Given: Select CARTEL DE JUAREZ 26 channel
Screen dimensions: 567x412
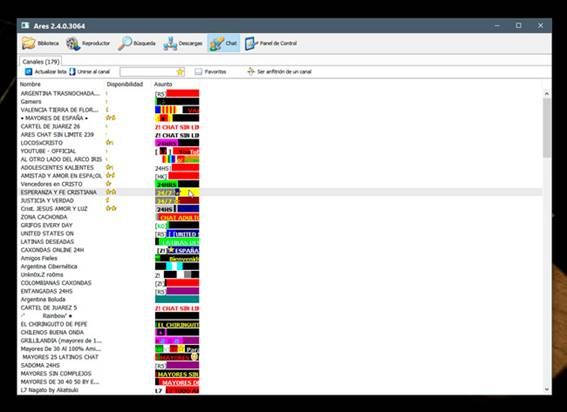Looking at the screenshot, I should coord(50,127).
